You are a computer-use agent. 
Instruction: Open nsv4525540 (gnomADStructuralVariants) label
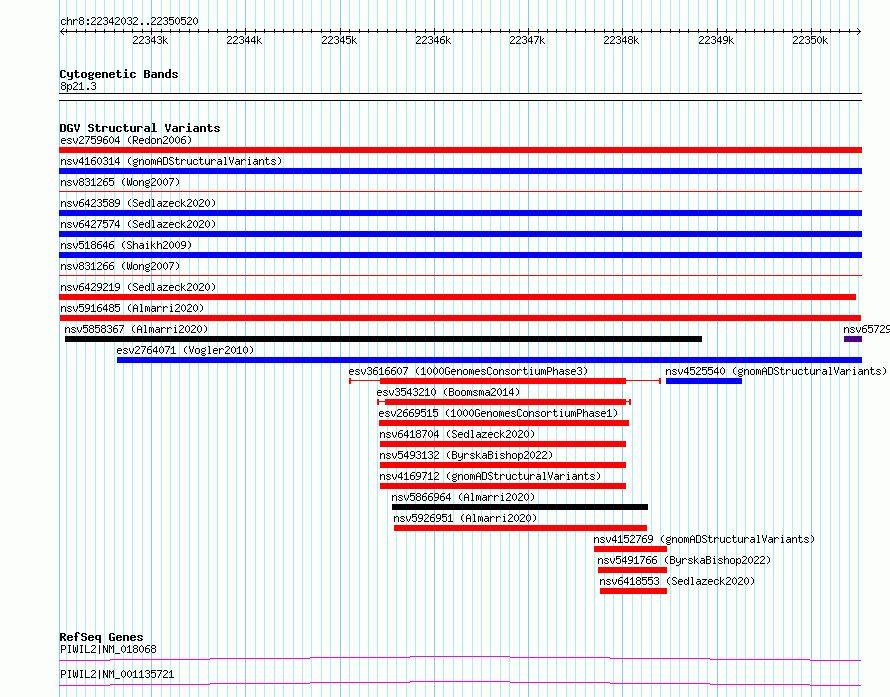click(776, 371)
